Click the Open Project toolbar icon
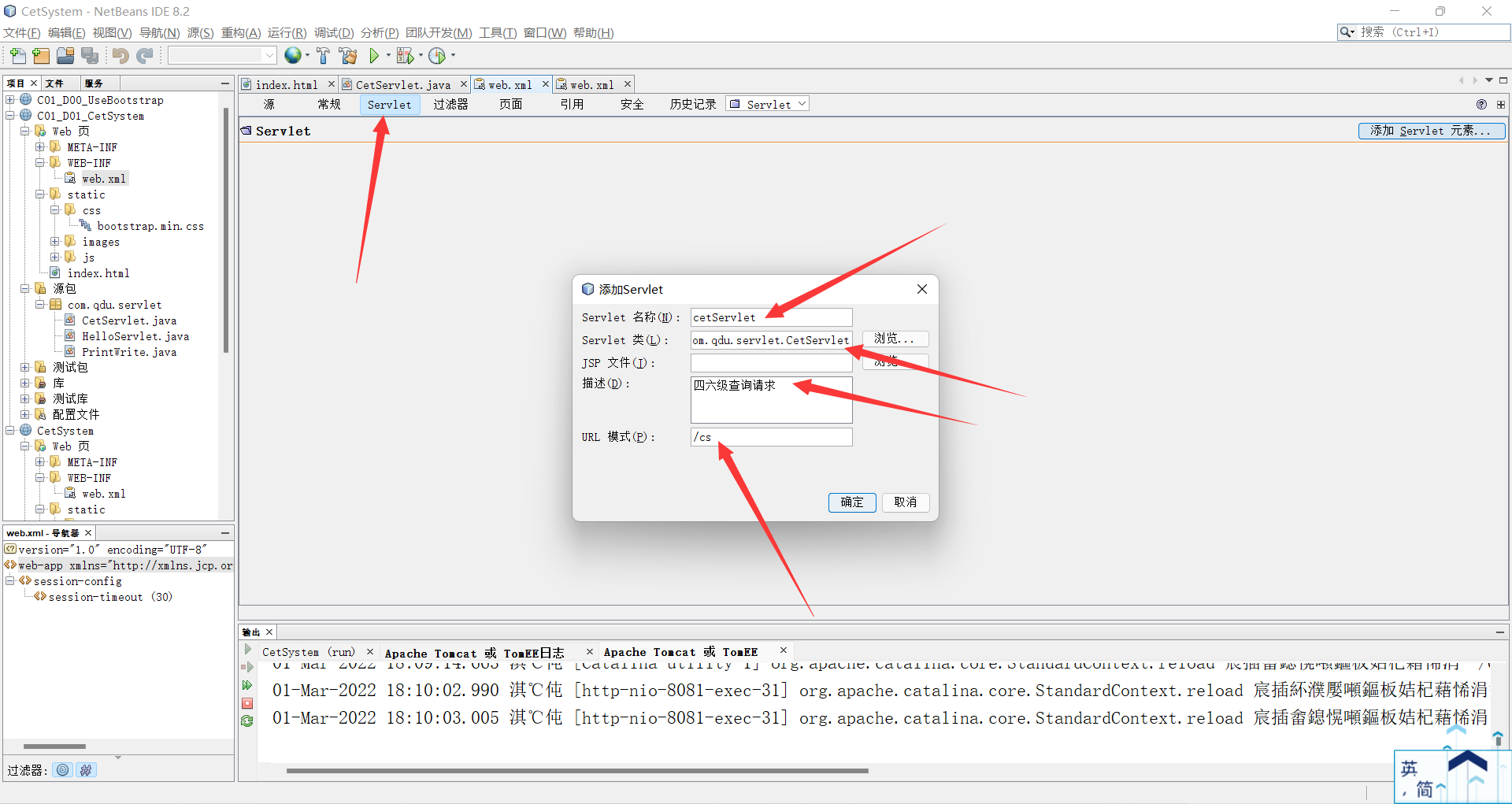Viewport: 1512px width, 804px height. pyautogui.click(x=65, y=55)
